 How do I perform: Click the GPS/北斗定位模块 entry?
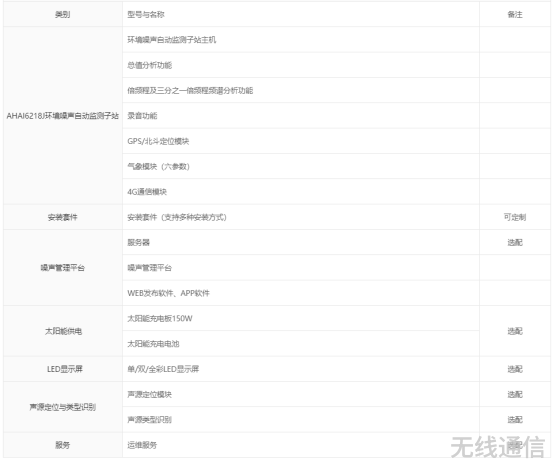tap(158, 141)
